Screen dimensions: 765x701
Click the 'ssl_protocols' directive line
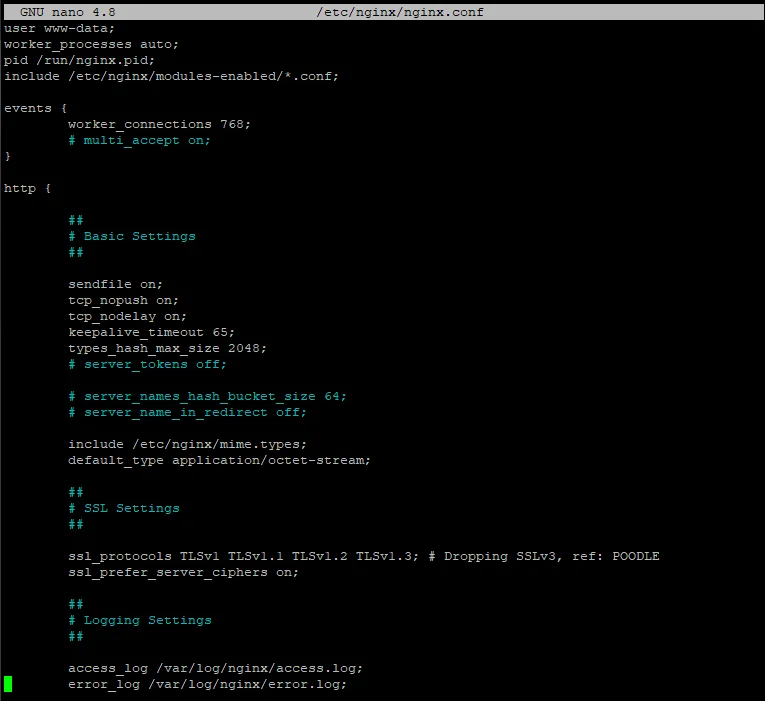point(363,556)
